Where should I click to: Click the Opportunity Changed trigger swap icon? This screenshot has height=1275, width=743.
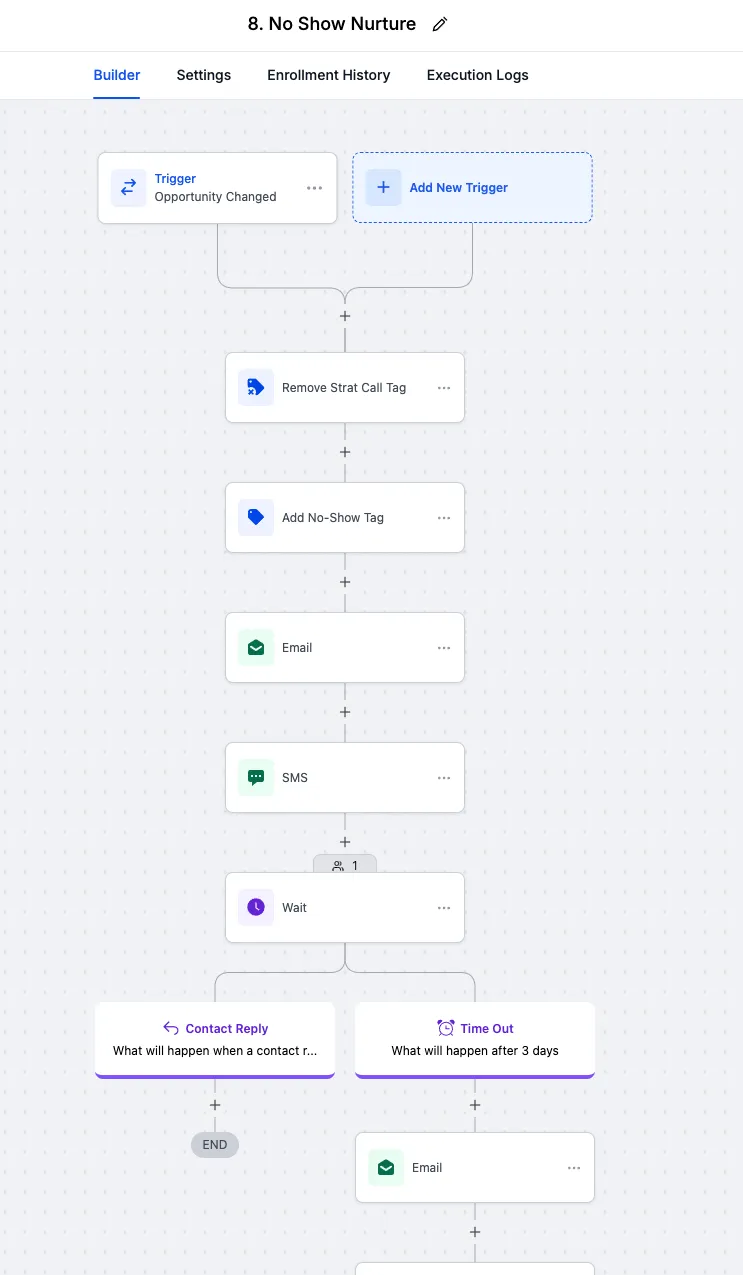128,187
